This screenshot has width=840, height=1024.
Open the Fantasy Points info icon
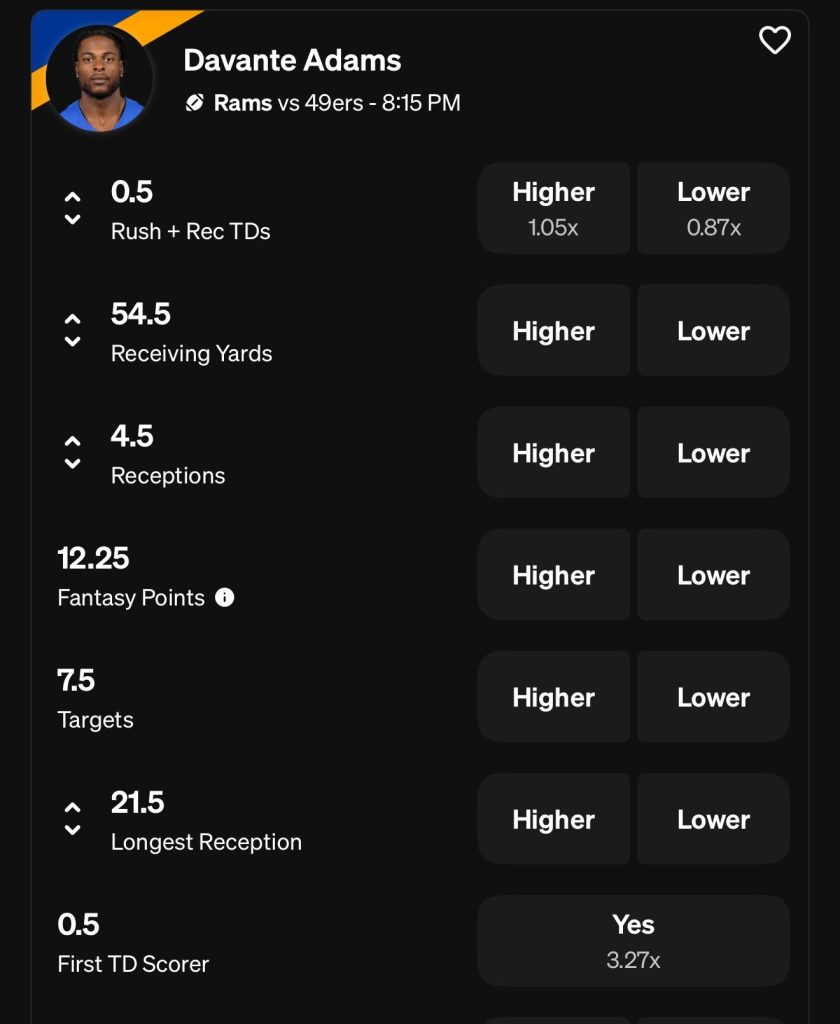[225, 598]
